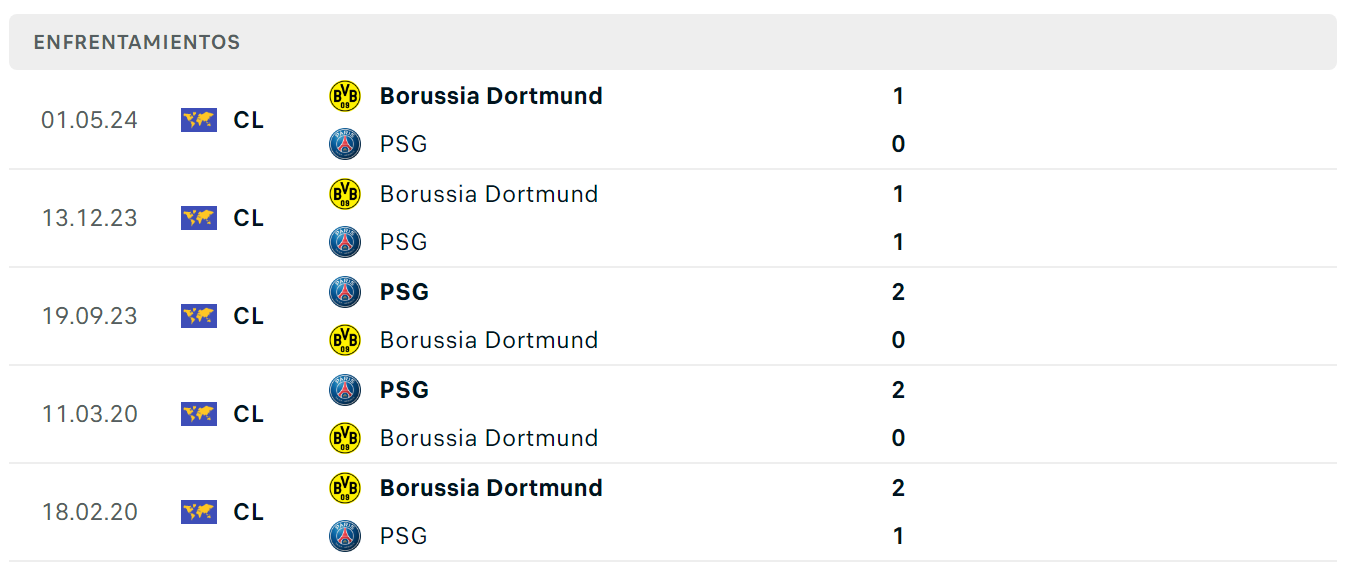The width and height of the screenshot is (1355, 575).
Task: Open the Enfrentamientos section header
Action: click(673, 42)
